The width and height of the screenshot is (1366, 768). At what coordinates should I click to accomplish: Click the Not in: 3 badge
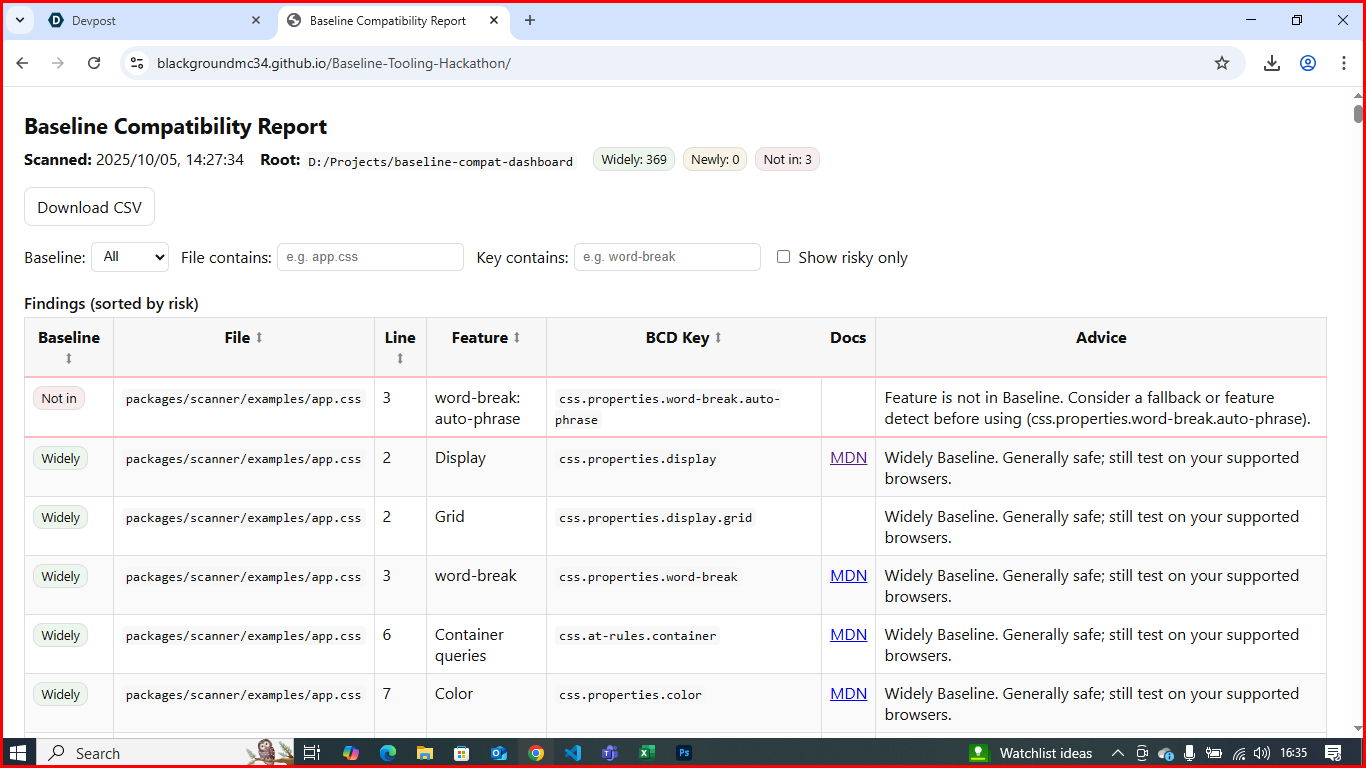(787, 160)
